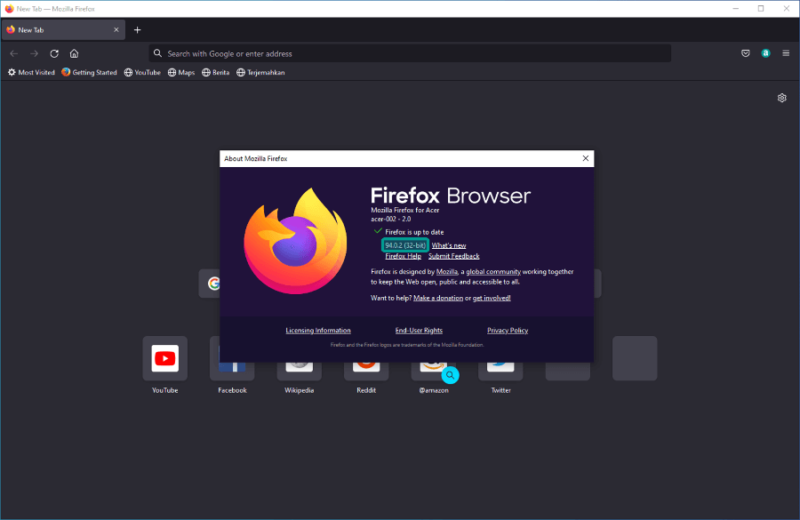Open the hamburger application menu
The image size is (800, 520).
point(786,53)
